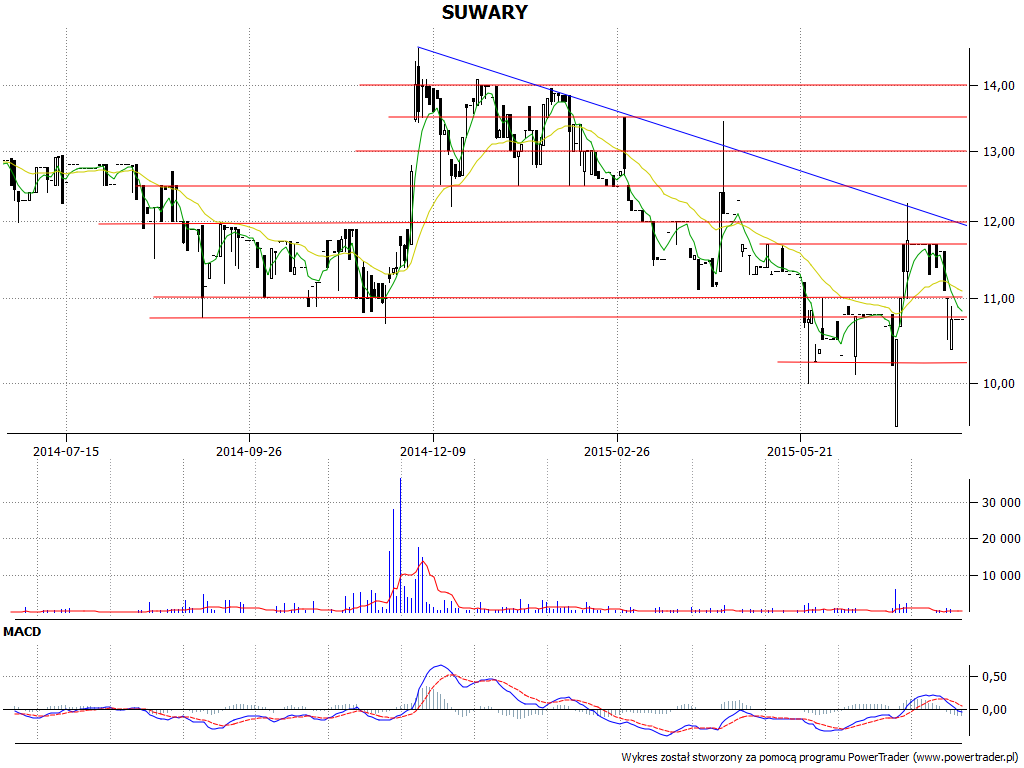Click the 2014-09-26 date label

coord(249,451)
